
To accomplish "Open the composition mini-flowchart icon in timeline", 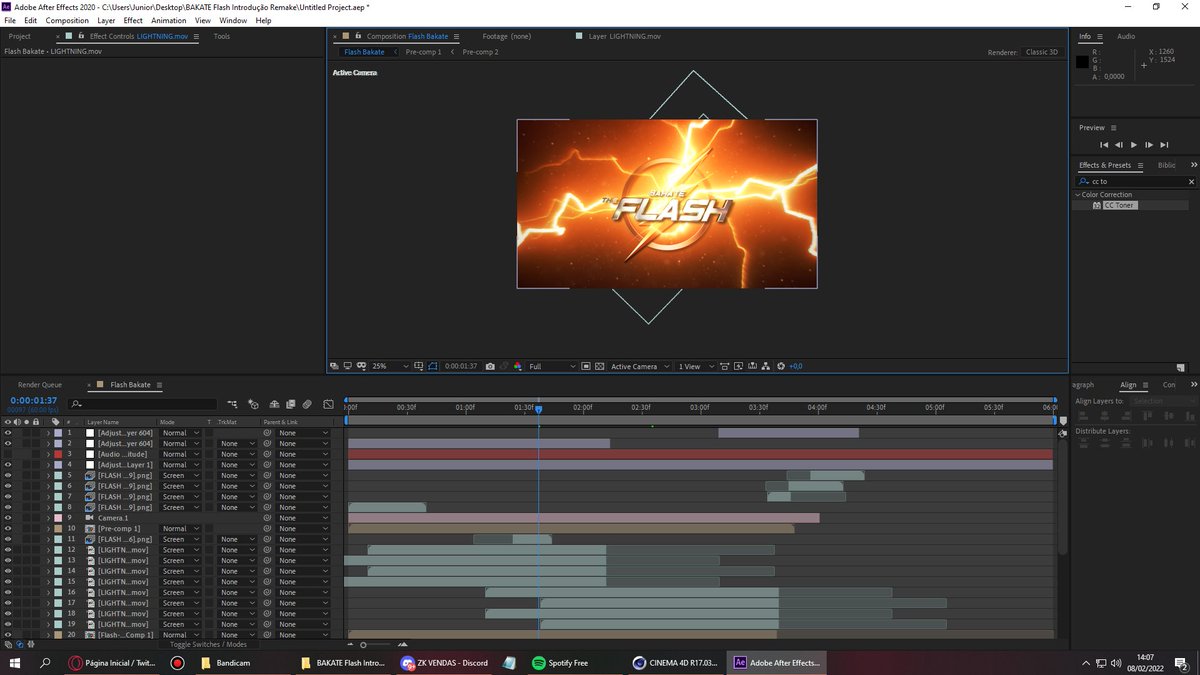I will tap(232, 404).
